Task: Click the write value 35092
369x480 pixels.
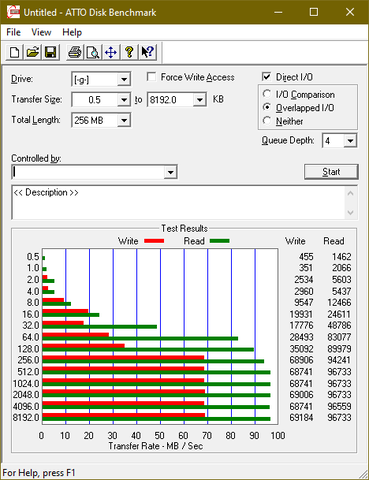Action: 301,349
